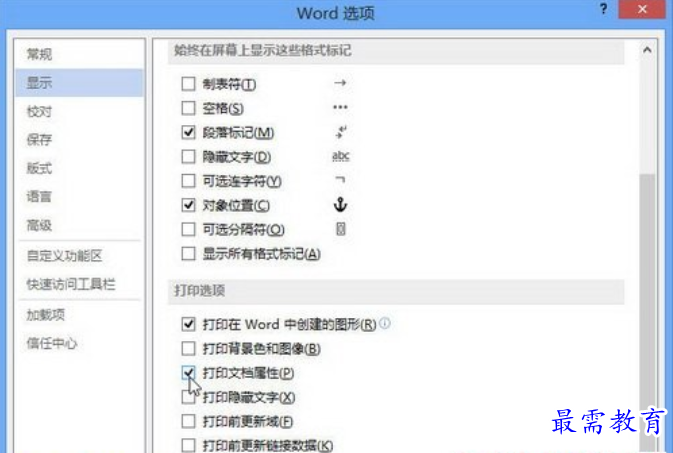Enable the 空格(S) checkbox
Image resolution: width=673 pixels, height=453 pixels.
[x=188, y=108]
